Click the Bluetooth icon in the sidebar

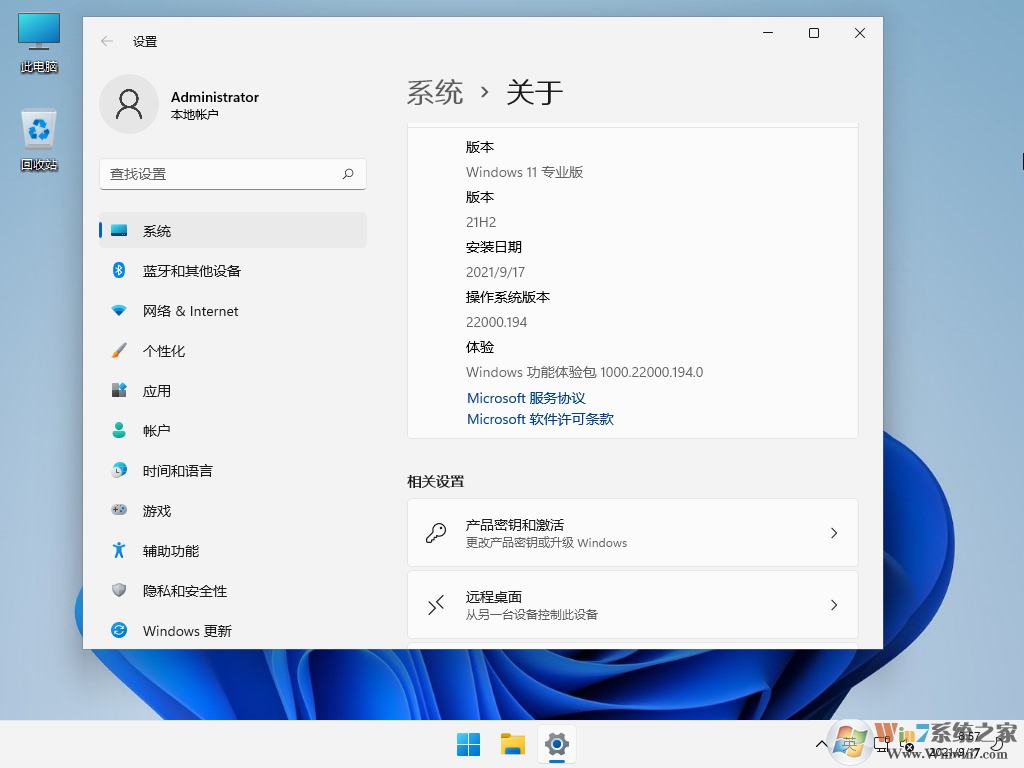click(119, 270)
